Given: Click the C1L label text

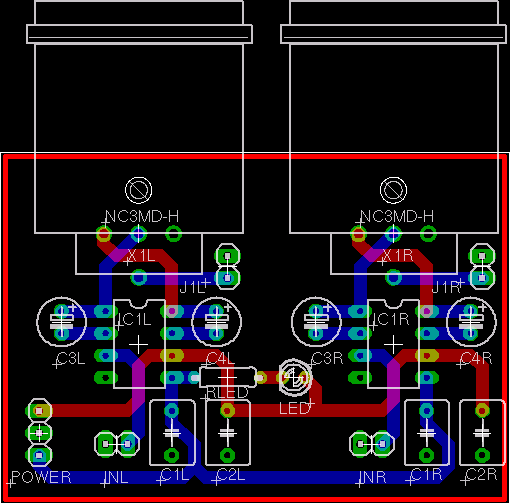Looking at the screenshot, I should [174, 475].
